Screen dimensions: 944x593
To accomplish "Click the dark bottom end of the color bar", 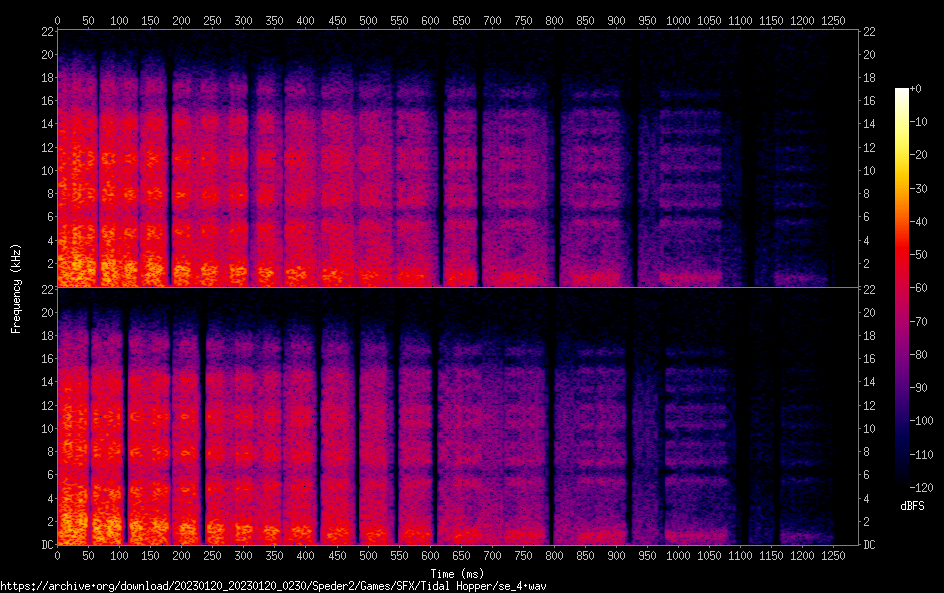I will 902,487.
